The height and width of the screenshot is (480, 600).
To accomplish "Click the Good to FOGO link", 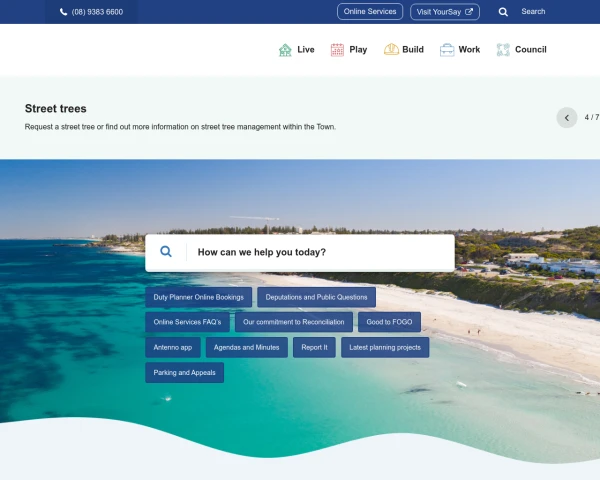I will point(389,322).
